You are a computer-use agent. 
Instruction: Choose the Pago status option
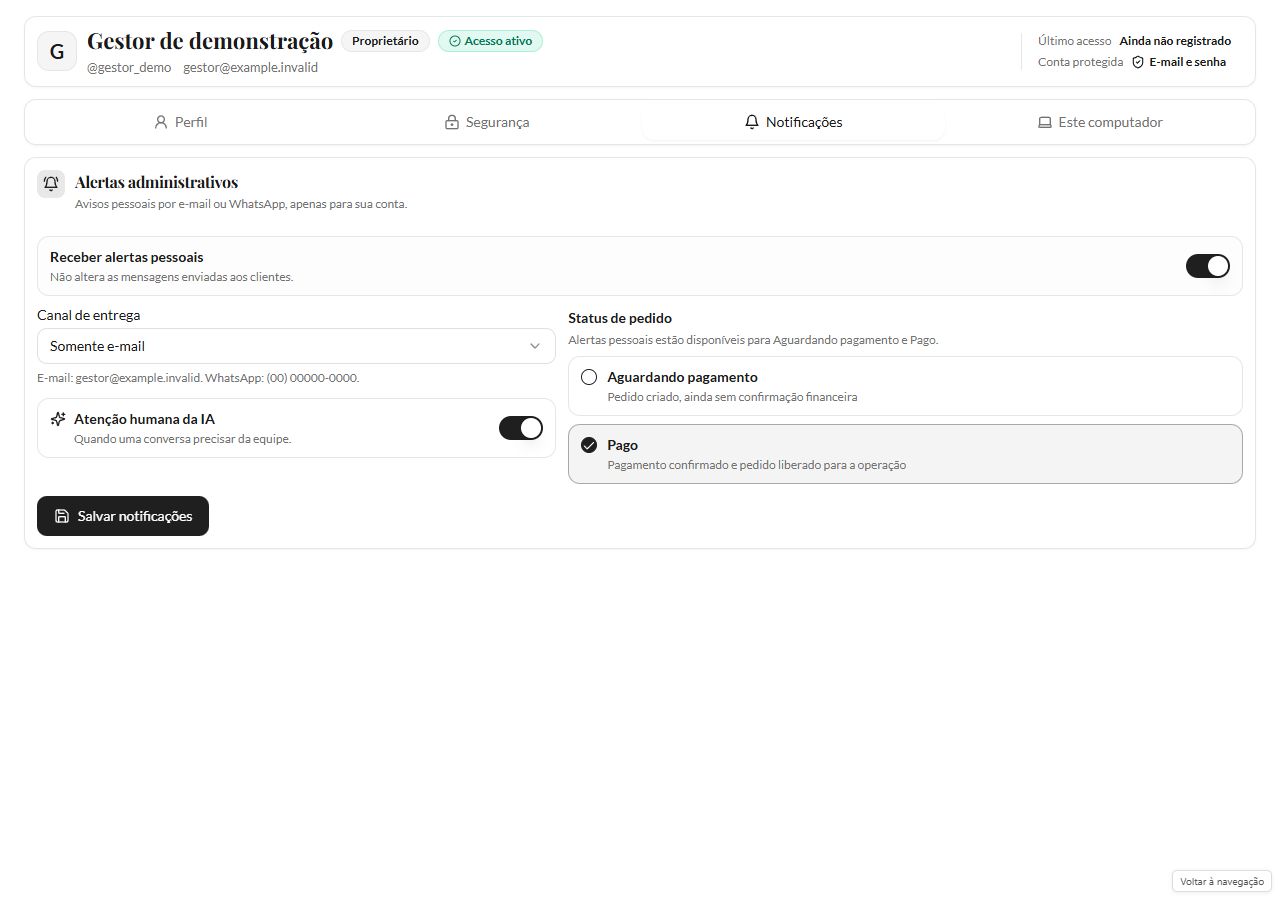tap(905, 454)
